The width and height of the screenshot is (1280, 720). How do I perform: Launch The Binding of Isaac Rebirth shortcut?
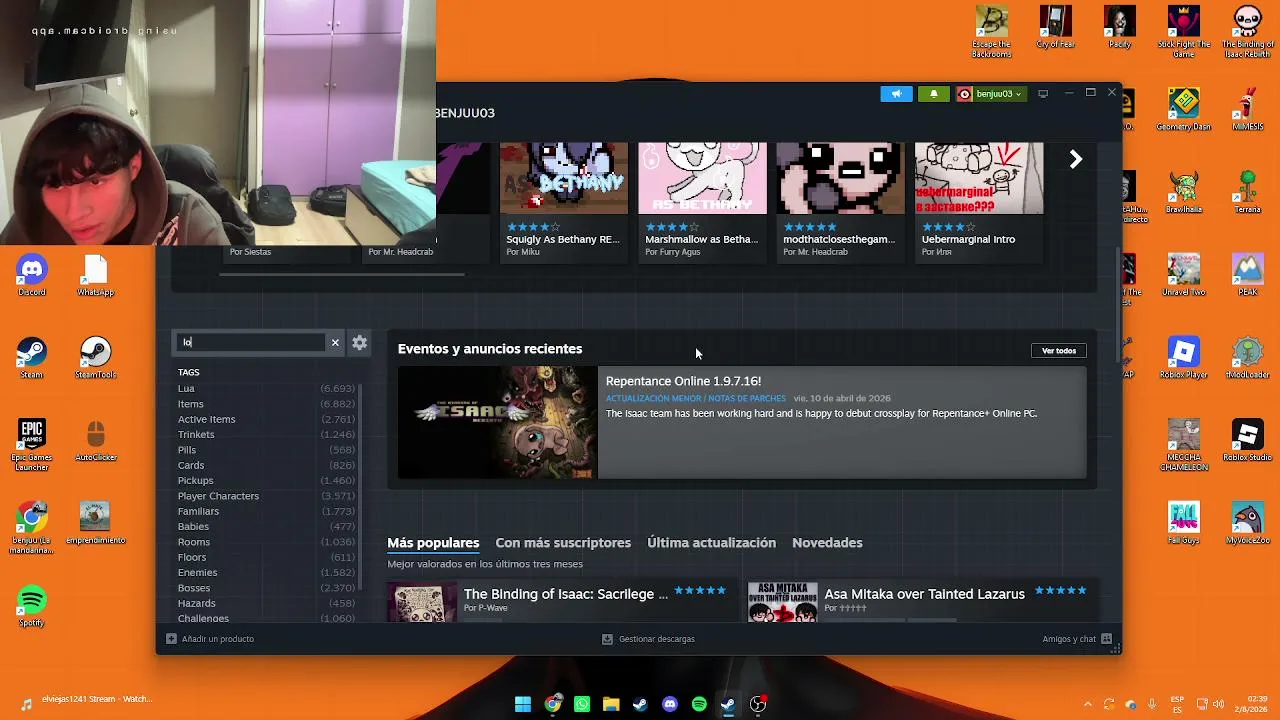coord(1248,31)
